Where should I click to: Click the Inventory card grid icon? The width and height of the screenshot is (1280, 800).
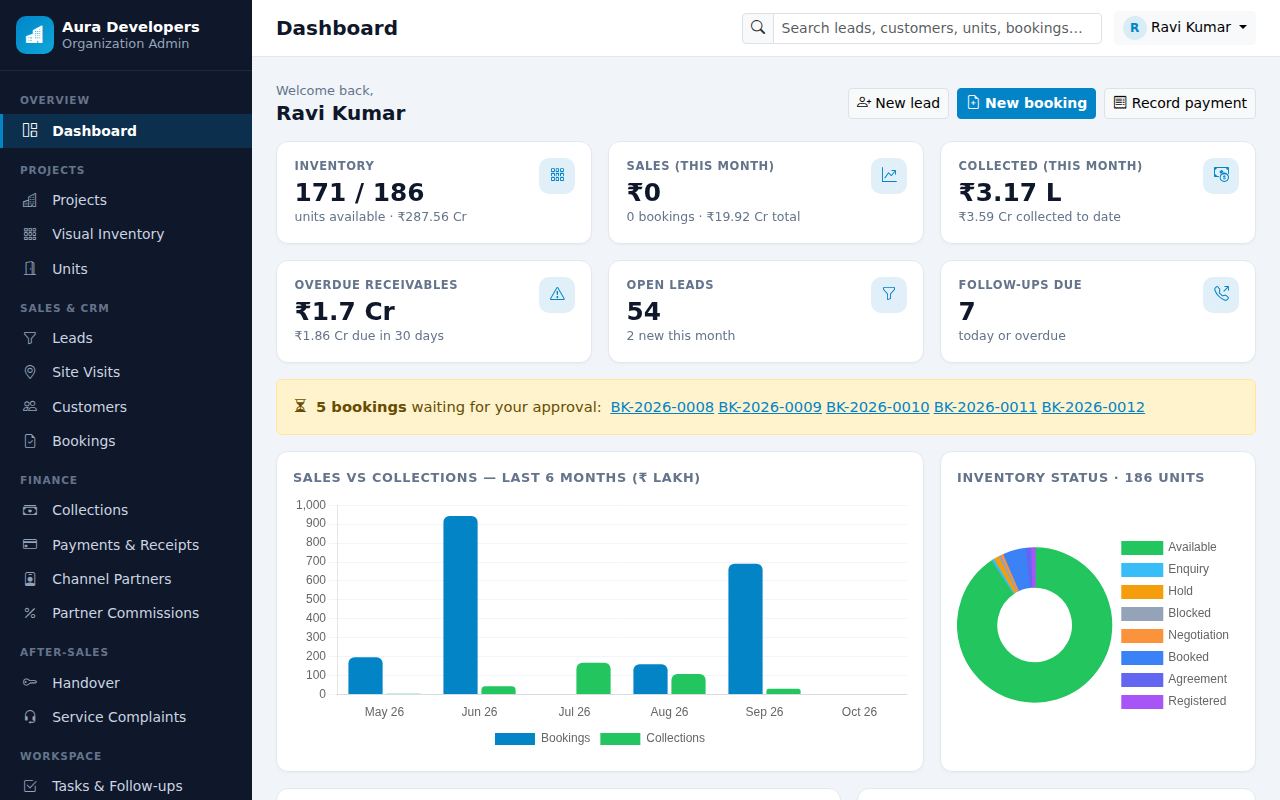click(557, 175)
